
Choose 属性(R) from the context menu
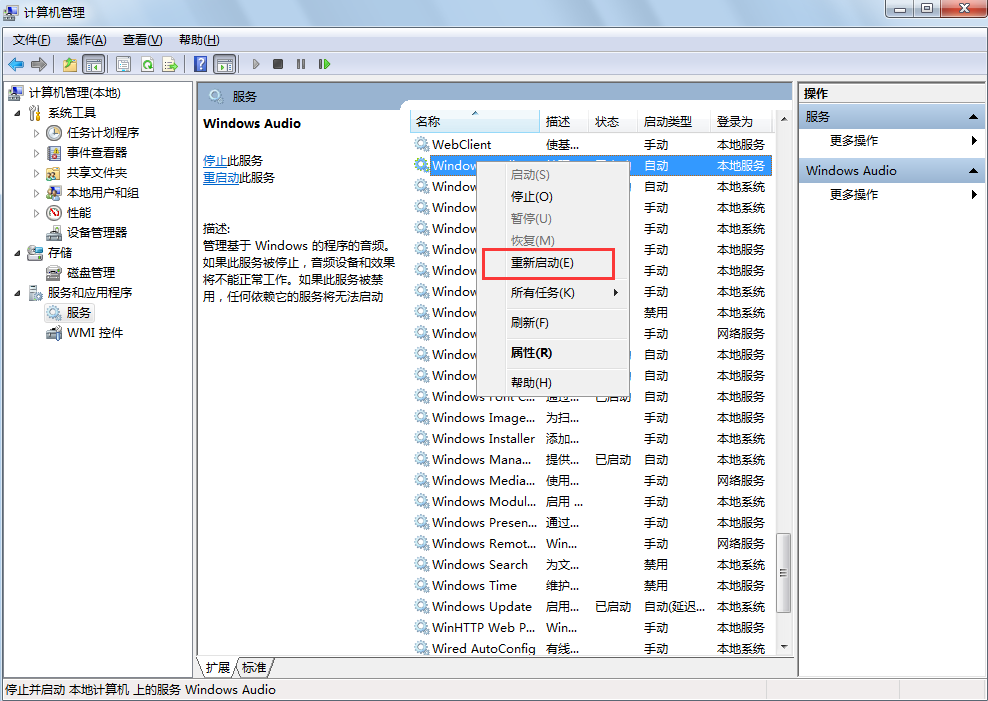pos(531,353)
